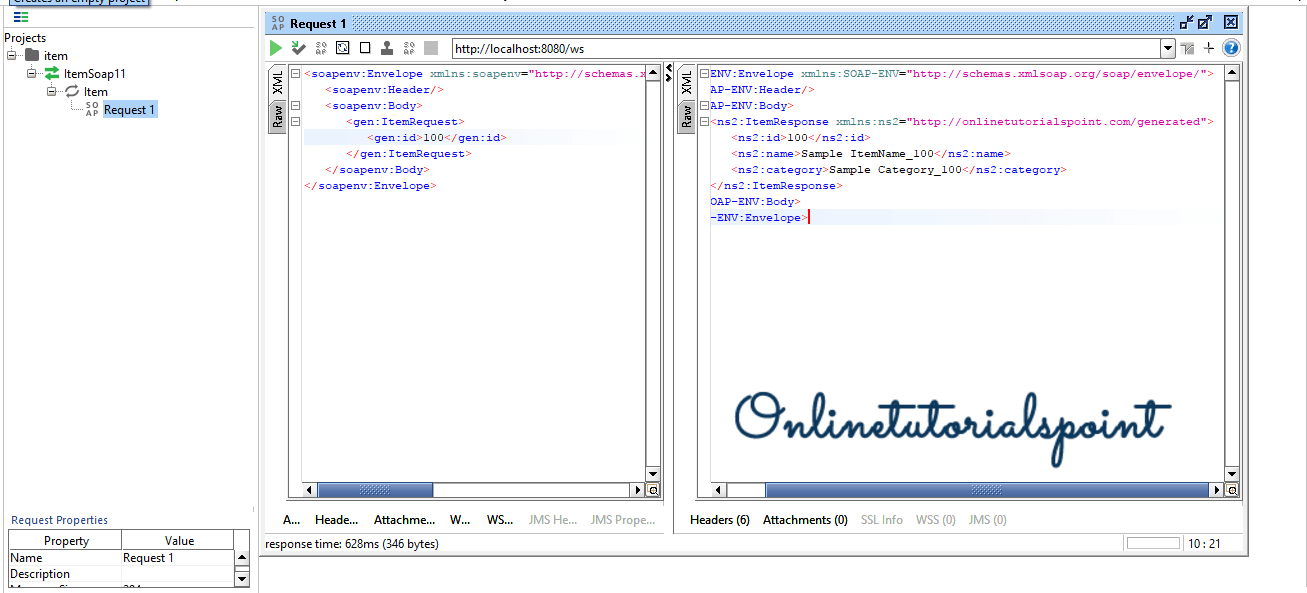Open the response Attachments (0) tab
Viewport: 1307px width, 593px height.
805,520
